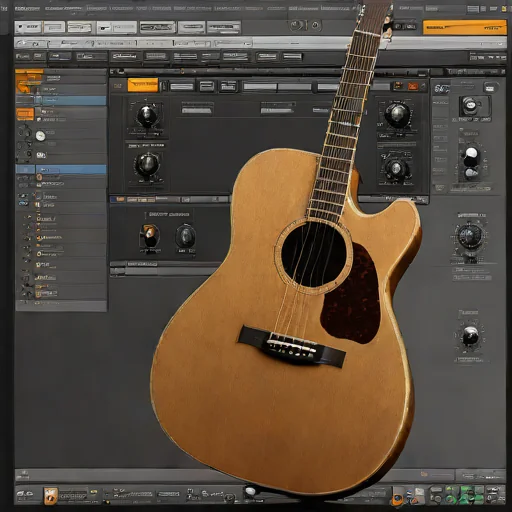This screenshot has height=512, width=512.
Task: Flip the white vertical toggle switch on right
Action: [471, 162]
